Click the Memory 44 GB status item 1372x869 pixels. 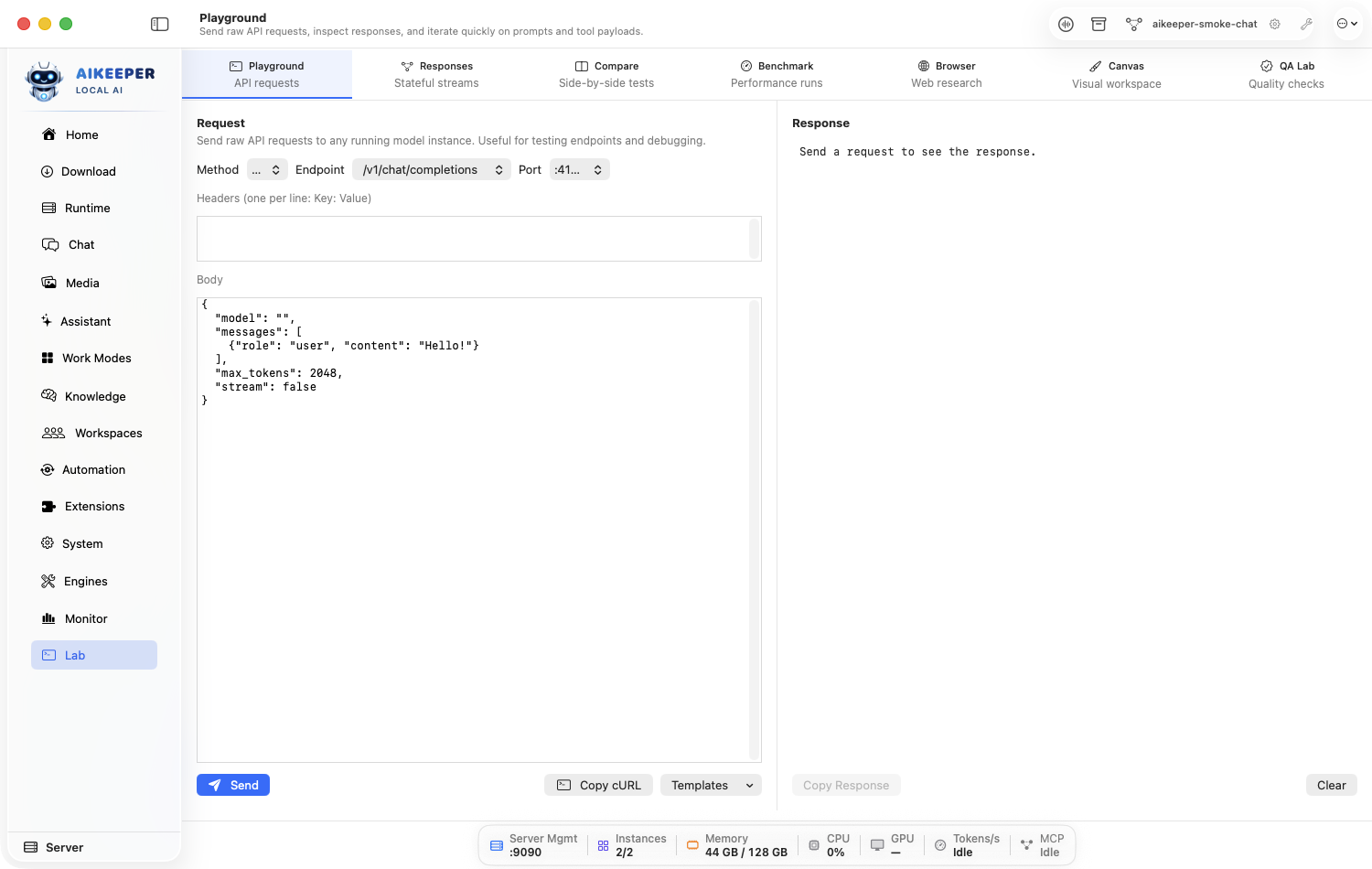tap(737, 845)
